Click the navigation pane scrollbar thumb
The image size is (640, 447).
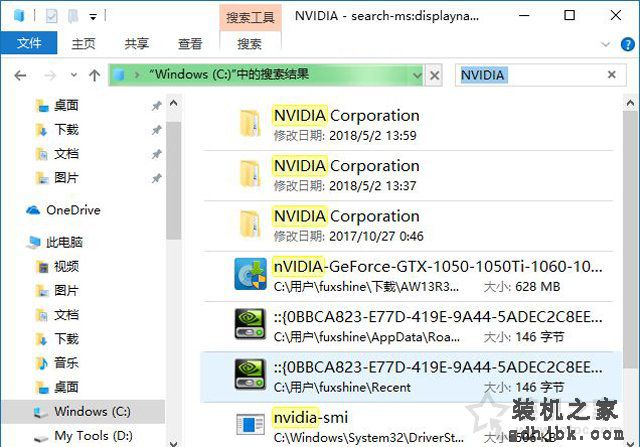point(173,180)
